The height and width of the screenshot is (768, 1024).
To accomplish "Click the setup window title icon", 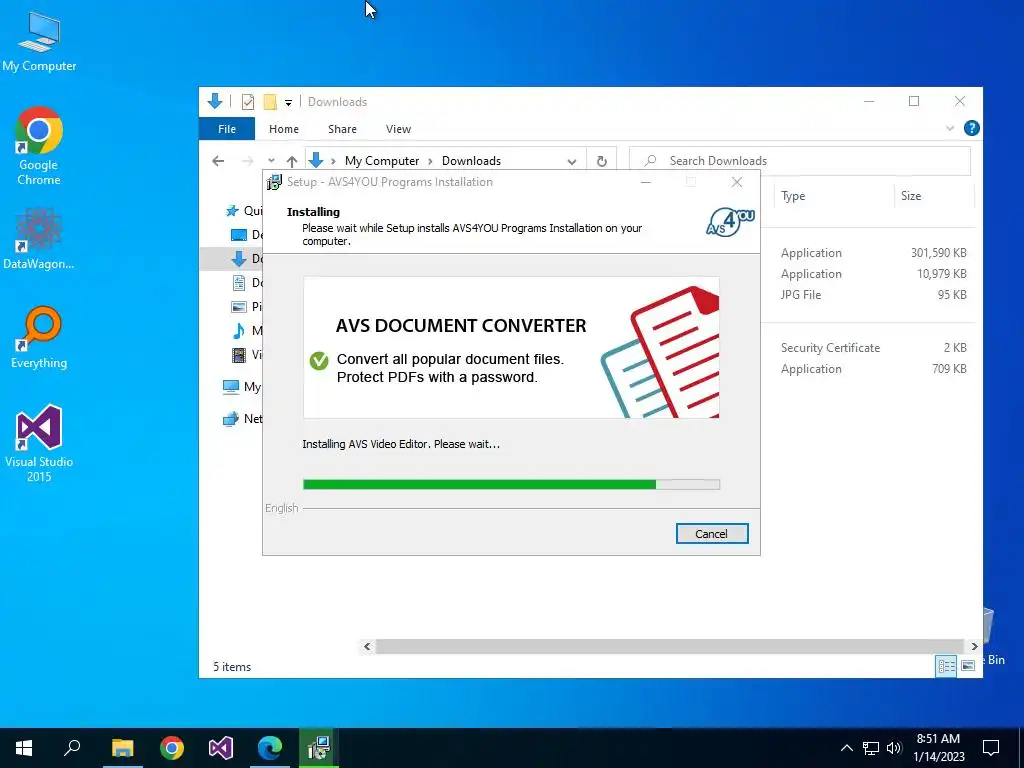I will coord(274,182).
